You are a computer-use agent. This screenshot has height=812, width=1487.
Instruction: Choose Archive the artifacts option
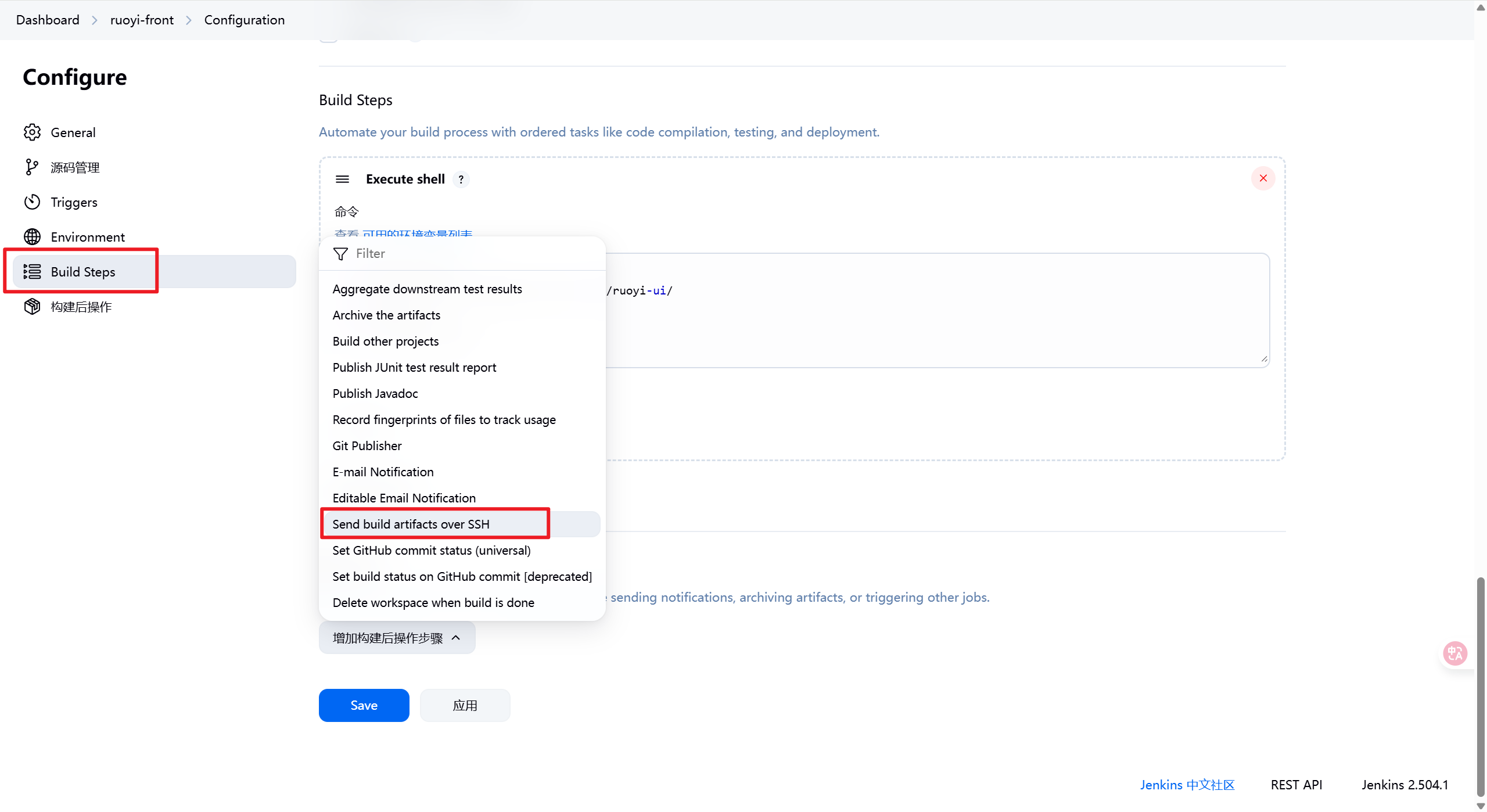pos(386,315)
